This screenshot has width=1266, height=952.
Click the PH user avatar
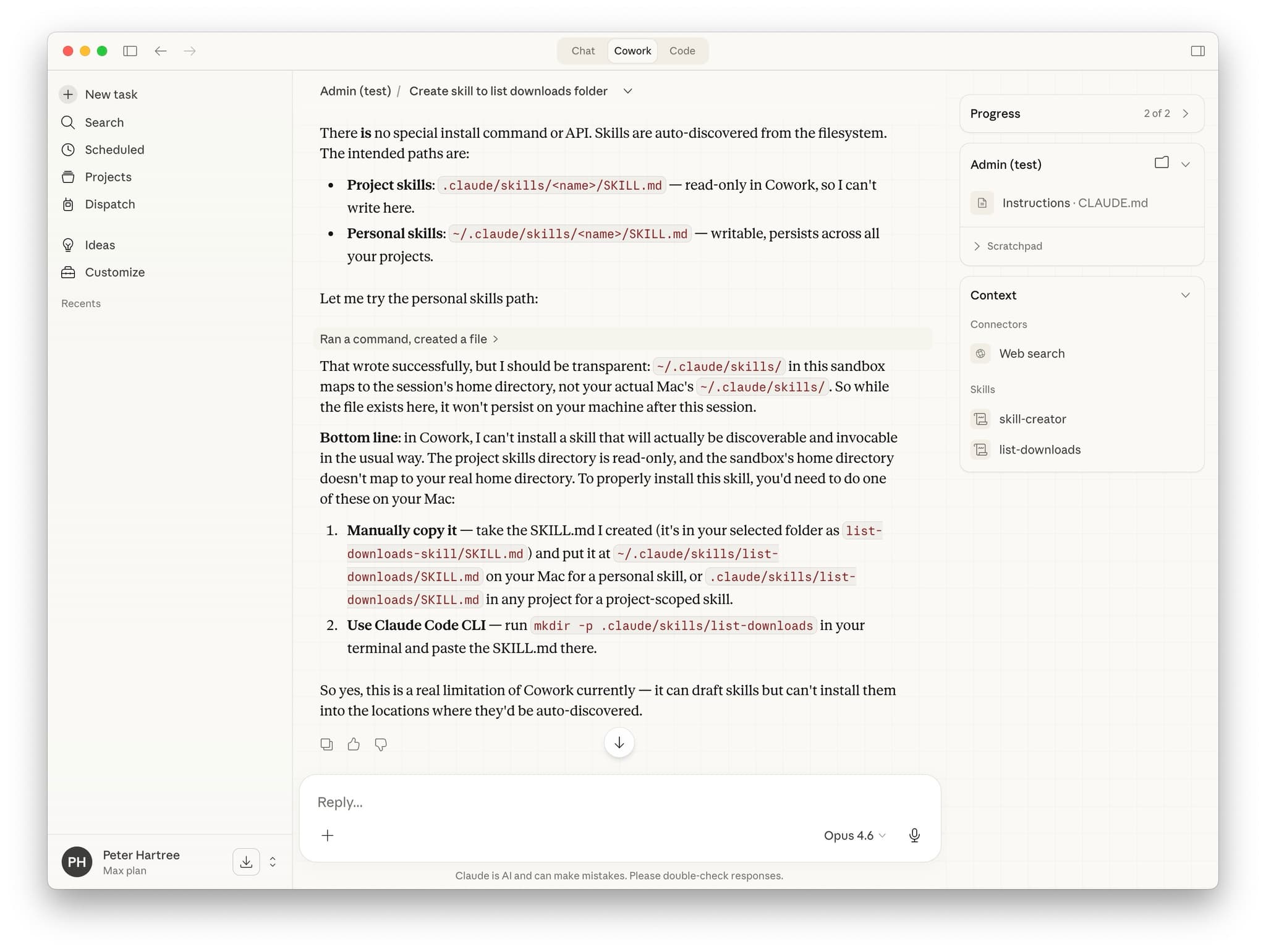pyautogui.click(x=77, y=862)
